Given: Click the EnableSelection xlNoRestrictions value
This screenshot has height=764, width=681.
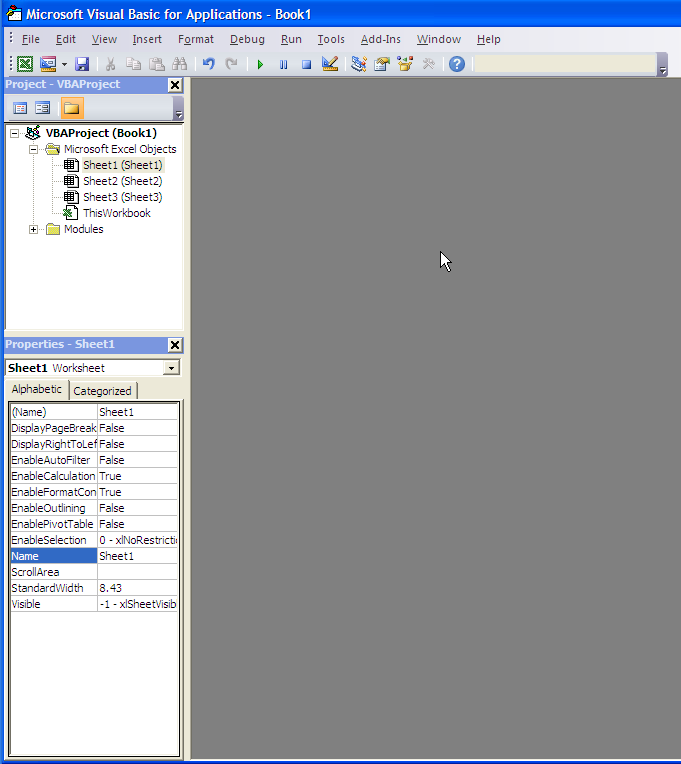Looking at the screenshot, I should (x=137, y=540).
